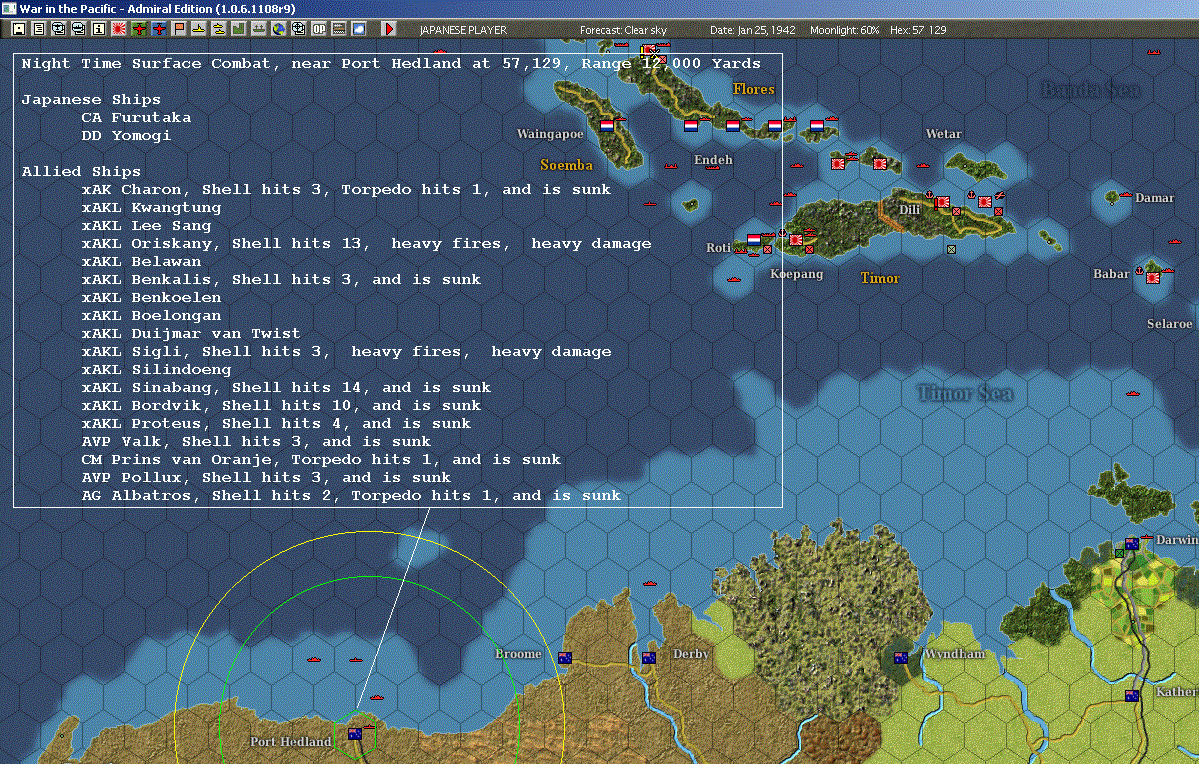
Task: Click the save game floppy icon
Action: point(19,29)
